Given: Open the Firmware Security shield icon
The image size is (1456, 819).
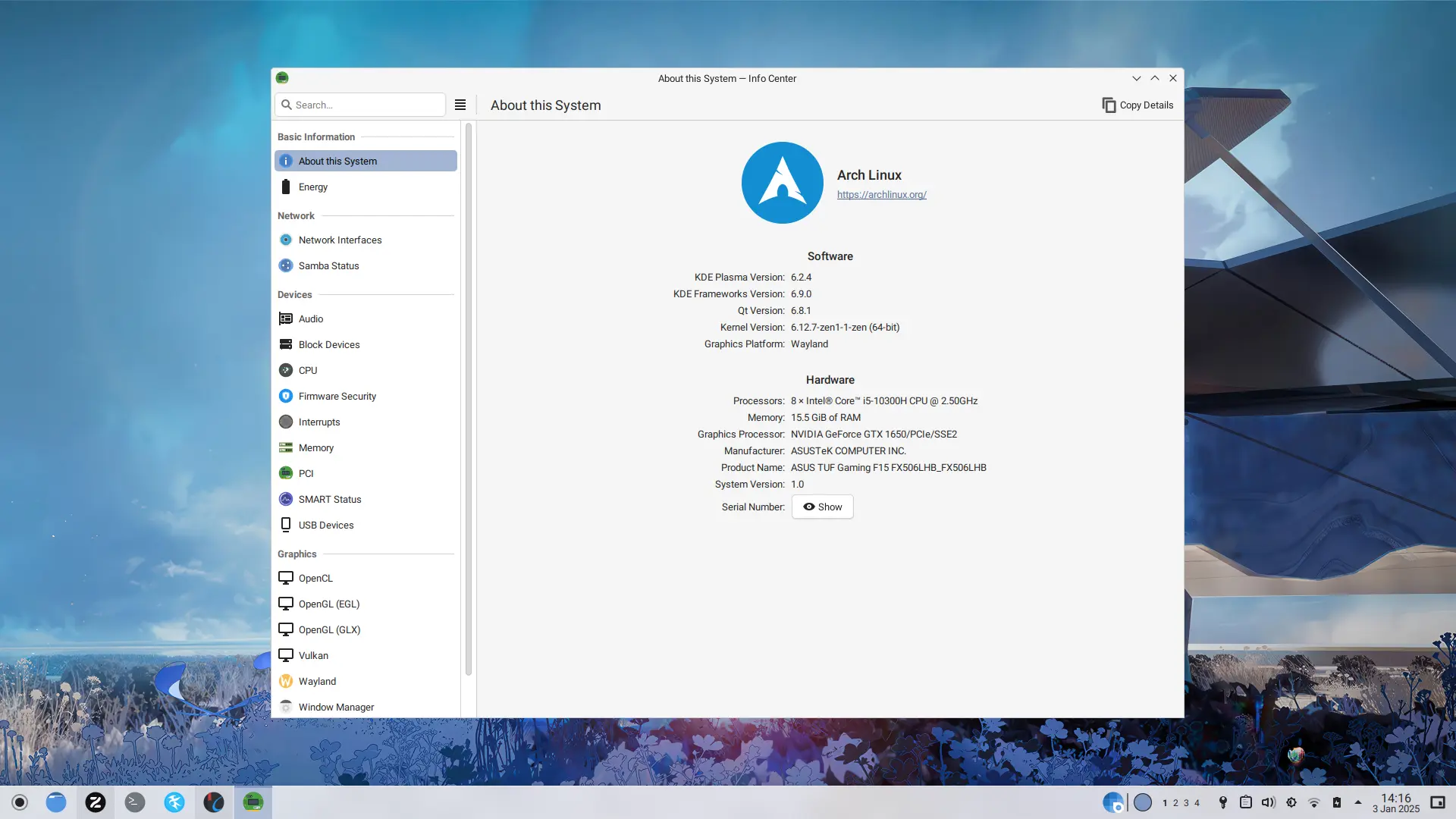Looking at the screenshot, I should pos(286,396).
